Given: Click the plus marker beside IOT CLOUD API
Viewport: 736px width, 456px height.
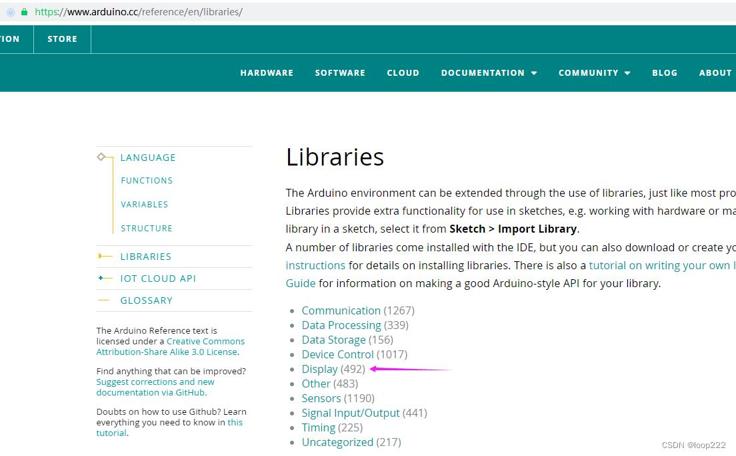Looking at the screenshot, I should point(100,278).
